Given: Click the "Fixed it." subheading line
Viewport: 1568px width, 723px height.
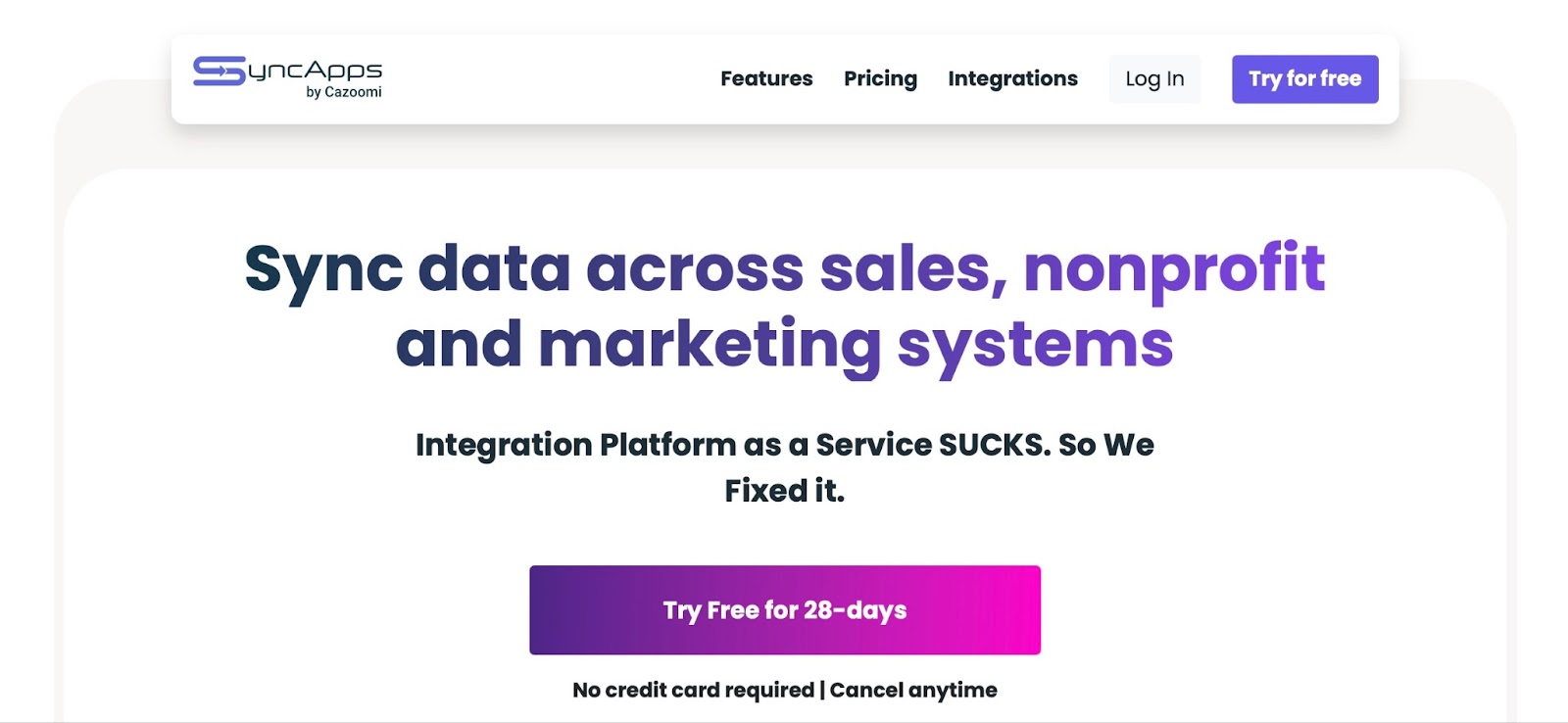Looking at the screenshot, I should point(784,490).
